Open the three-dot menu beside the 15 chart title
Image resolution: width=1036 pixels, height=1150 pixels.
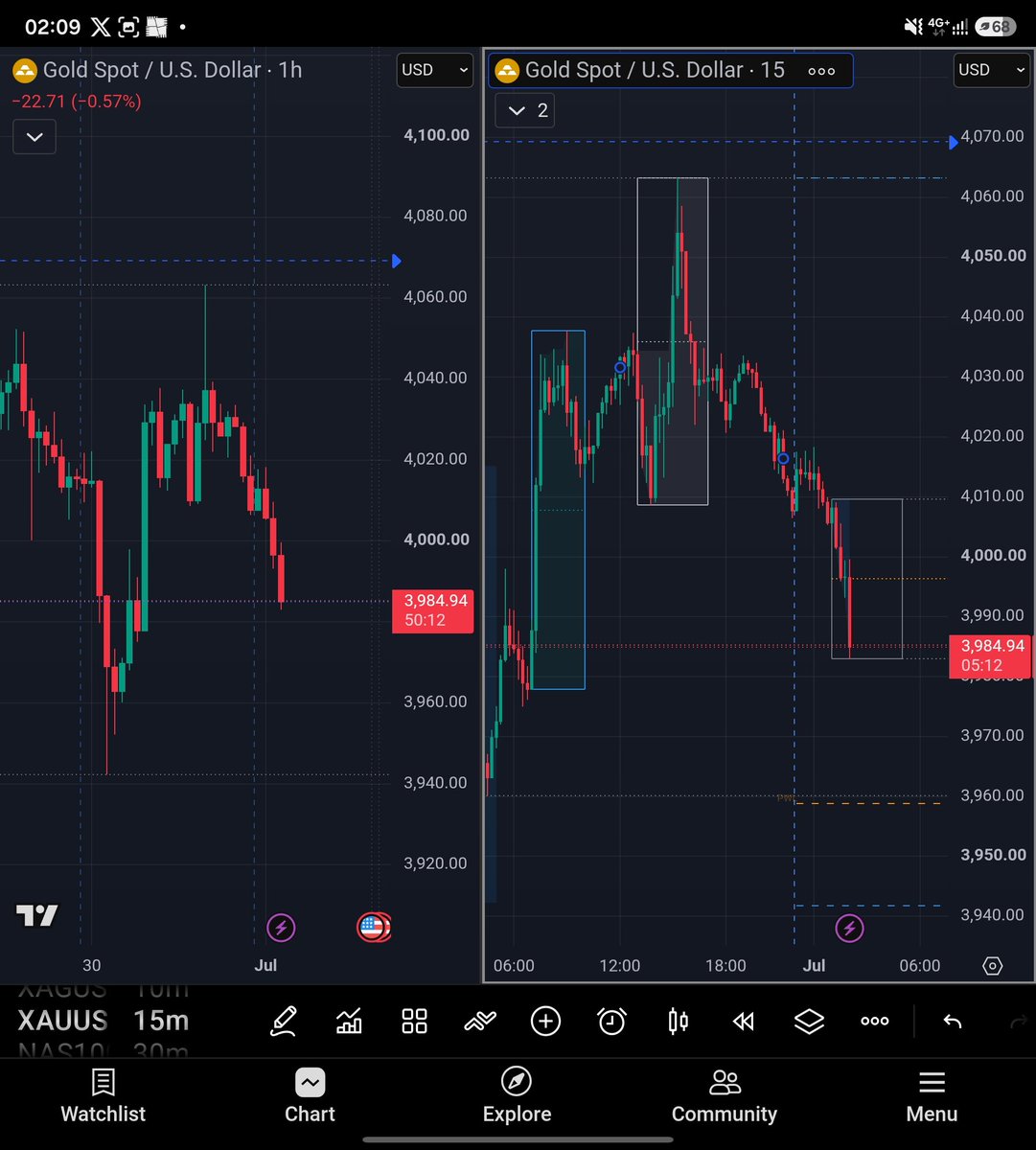click(821, 71)
